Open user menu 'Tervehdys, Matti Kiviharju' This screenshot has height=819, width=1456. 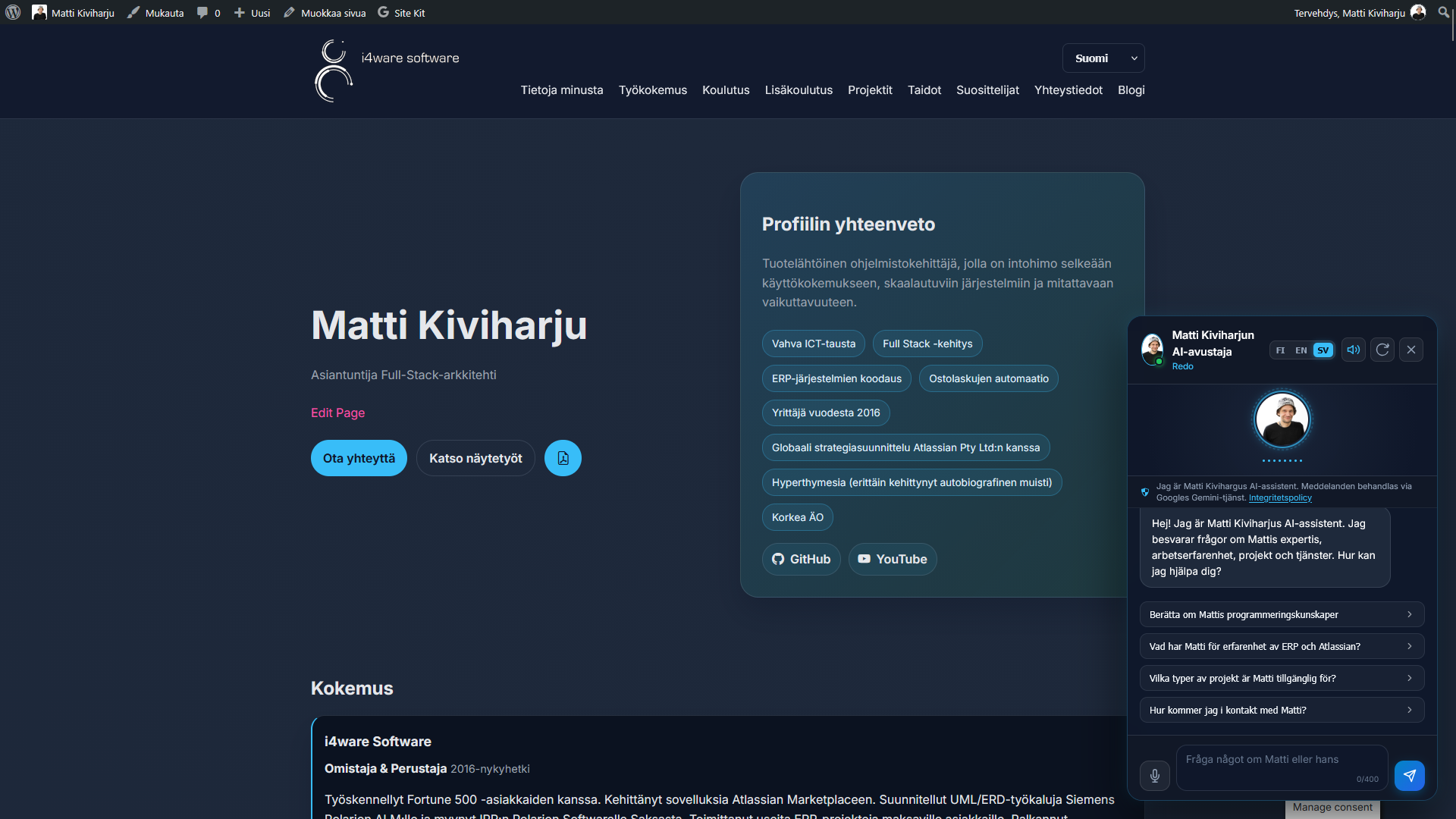pyautogui.click(x=1360, y=12)
